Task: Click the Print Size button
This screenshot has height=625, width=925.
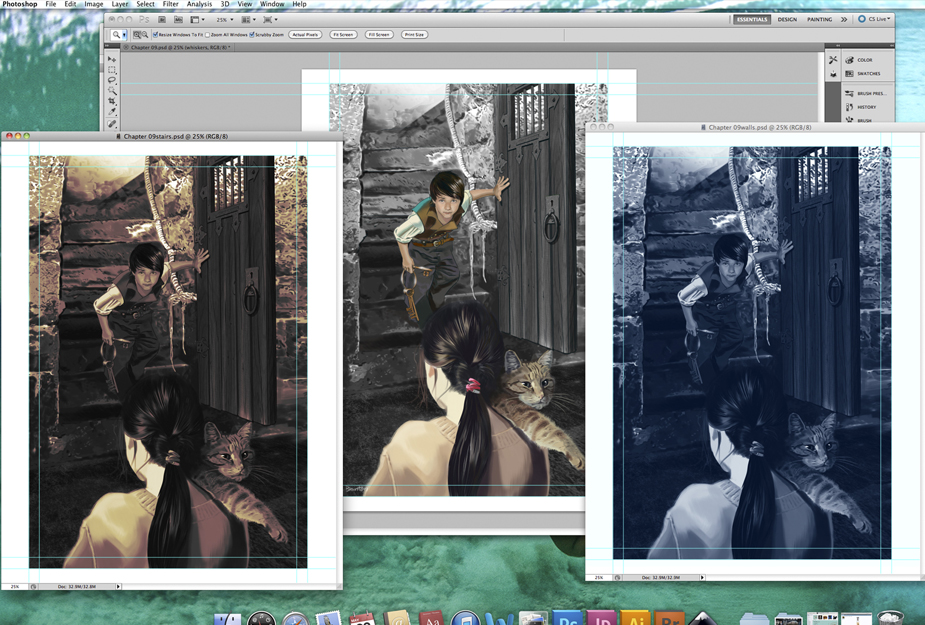Action: [x=415, y=35]
